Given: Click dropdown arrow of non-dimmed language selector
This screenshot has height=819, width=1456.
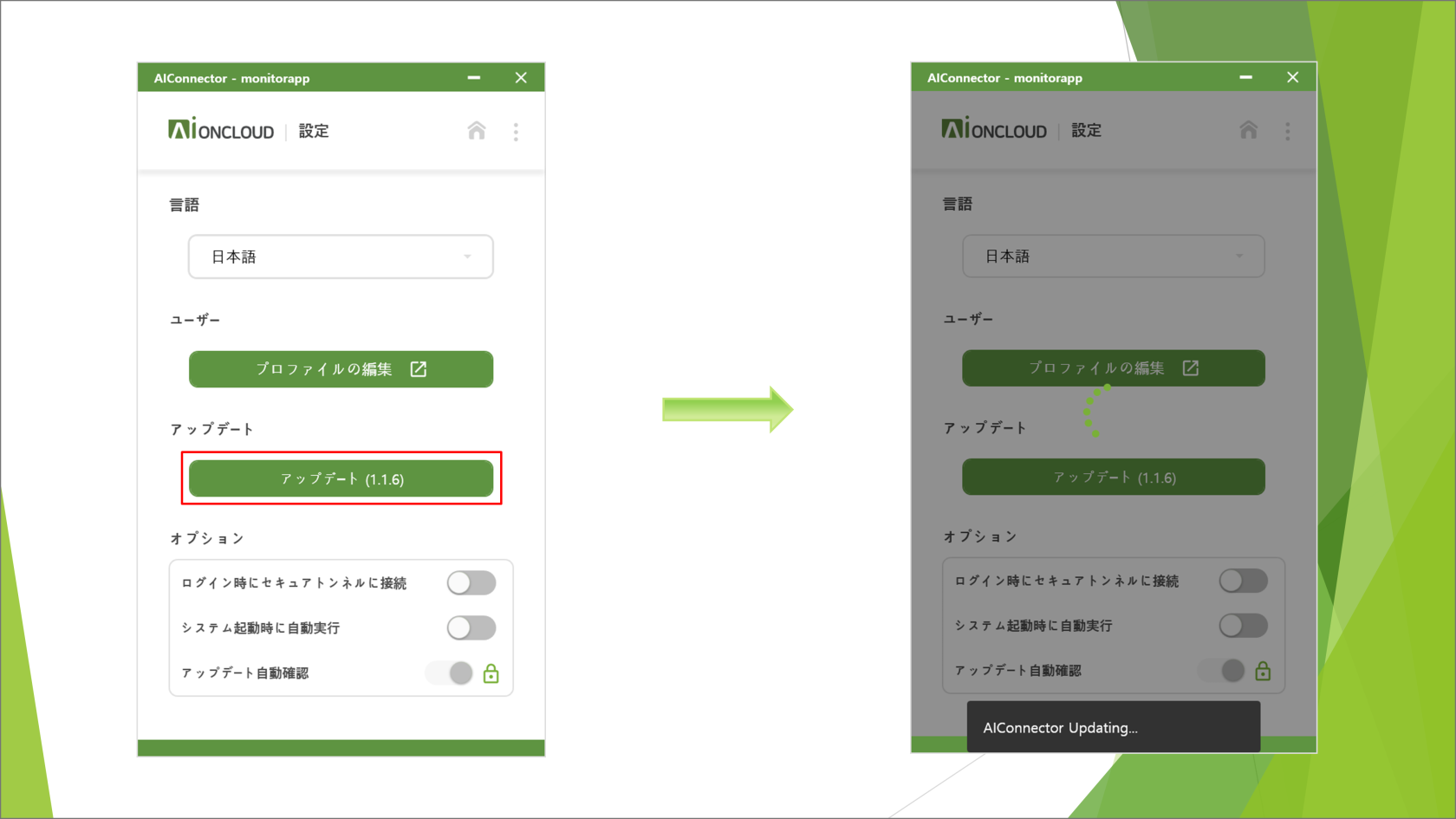Looking at the screenshot, I should click(467, 257).
